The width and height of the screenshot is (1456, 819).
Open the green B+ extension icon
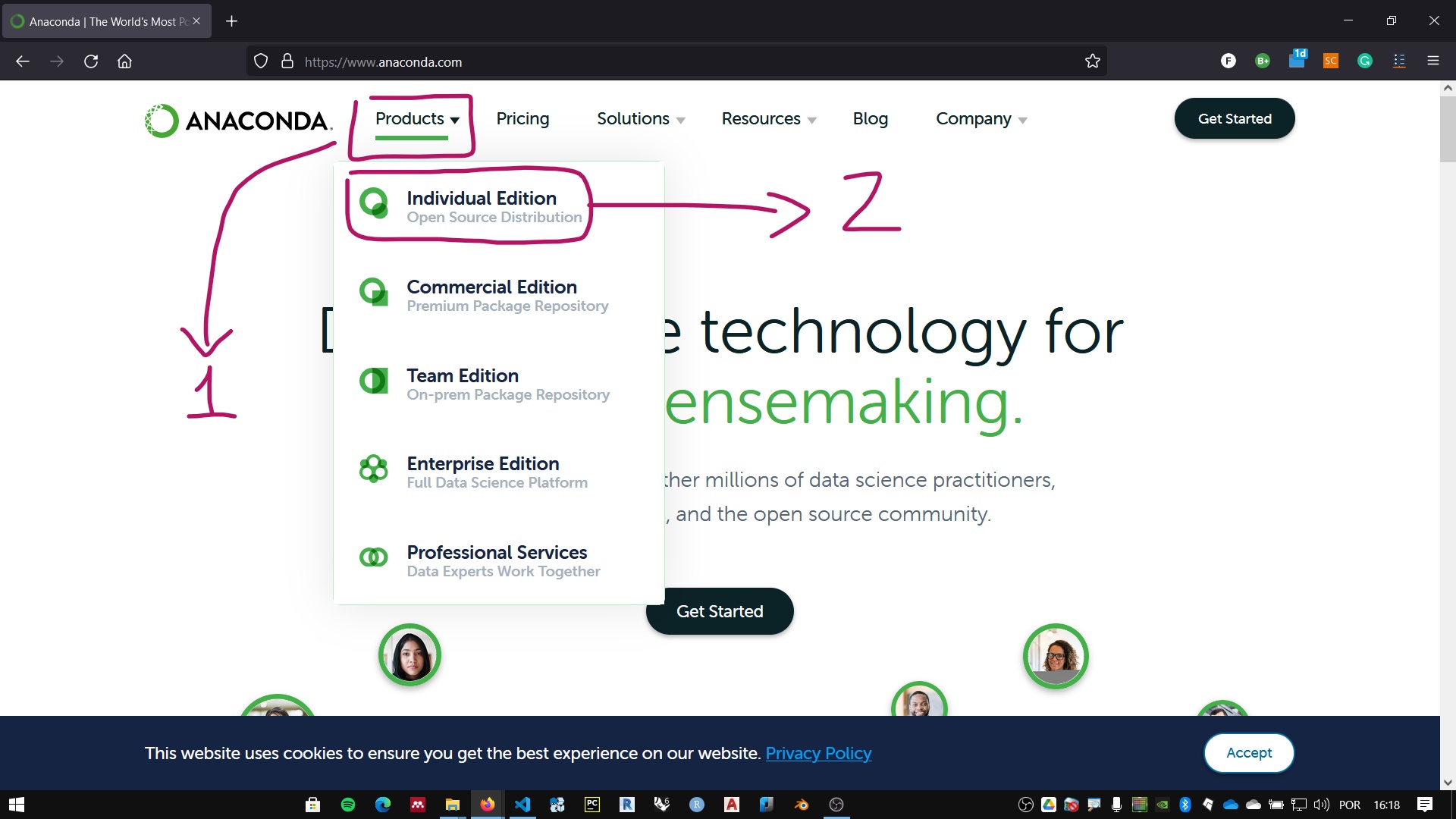point(1263,61)
